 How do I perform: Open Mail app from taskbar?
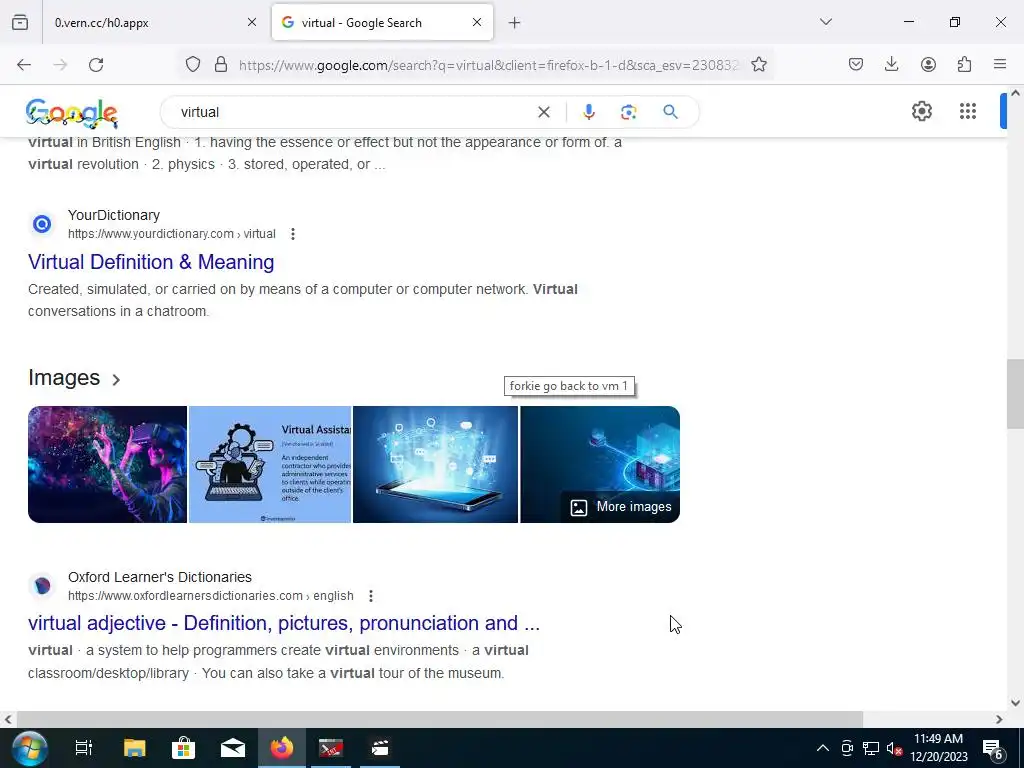(232, 748)
